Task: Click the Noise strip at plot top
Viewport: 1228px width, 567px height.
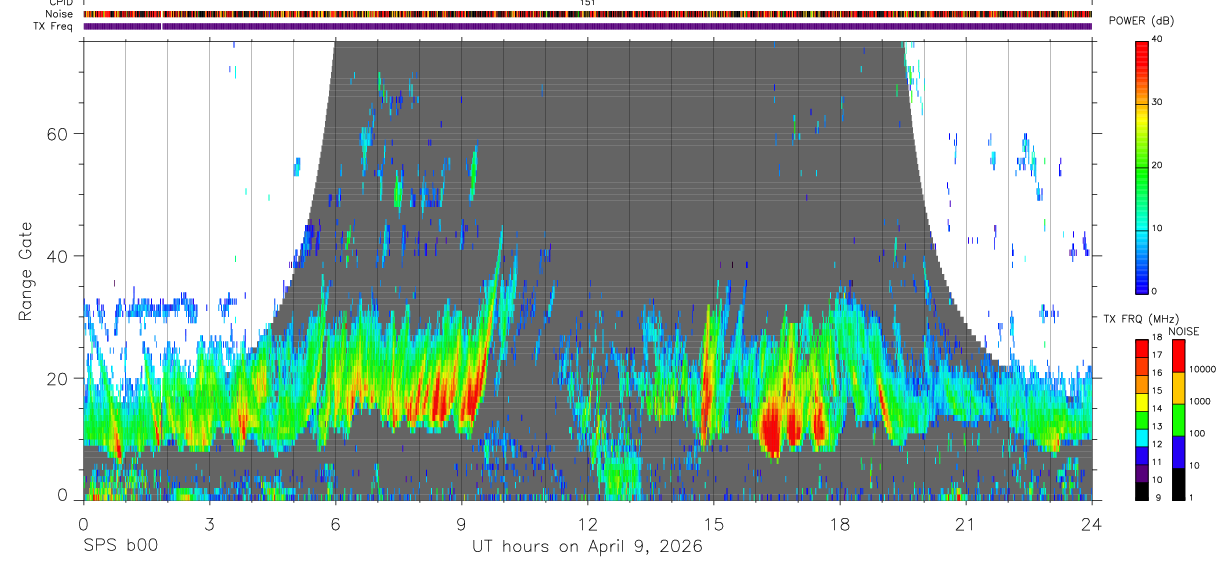Action: coord(587,14)
